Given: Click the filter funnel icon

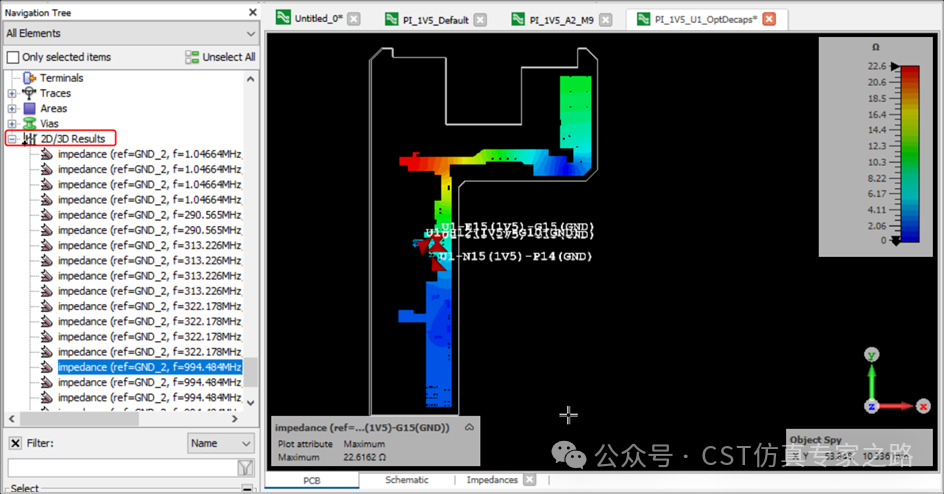Looking at the screenshot, I should 246,468.
